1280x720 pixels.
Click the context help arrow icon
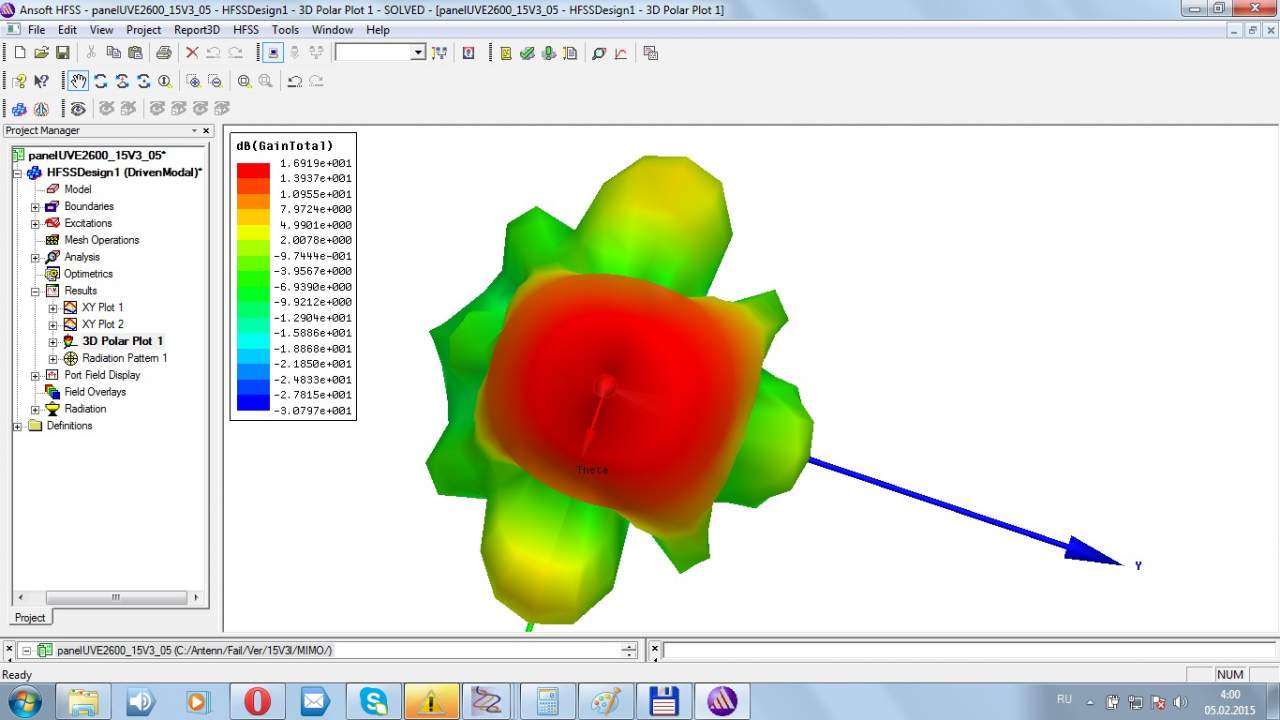pos(41,81)
